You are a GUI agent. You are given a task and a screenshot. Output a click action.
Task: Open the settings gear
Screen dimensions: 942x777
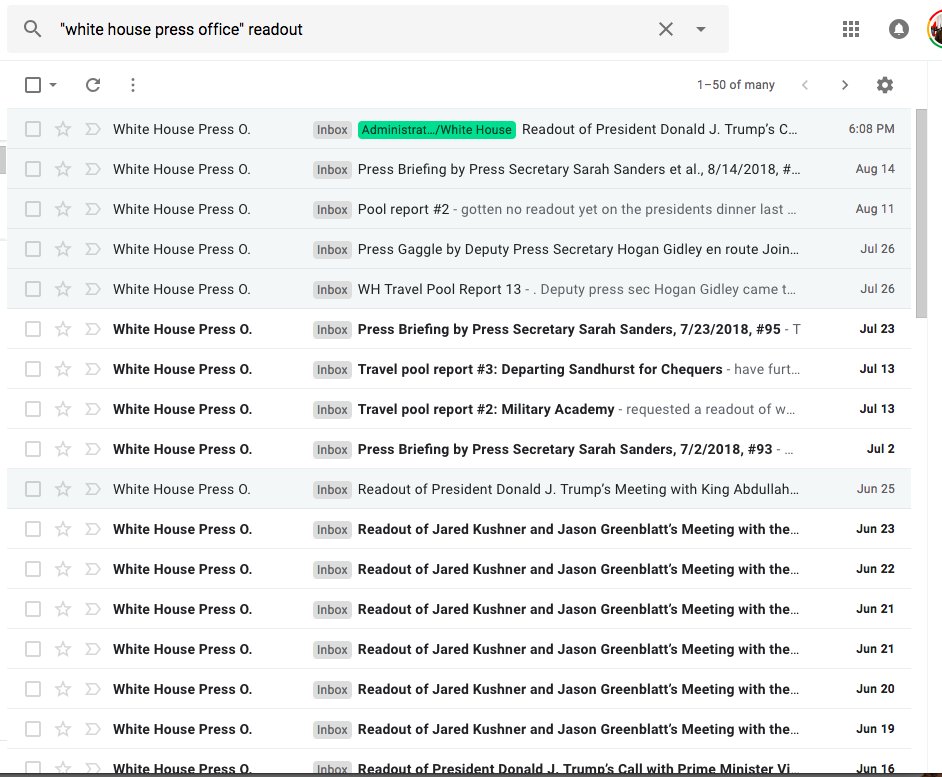coord(885,85)
